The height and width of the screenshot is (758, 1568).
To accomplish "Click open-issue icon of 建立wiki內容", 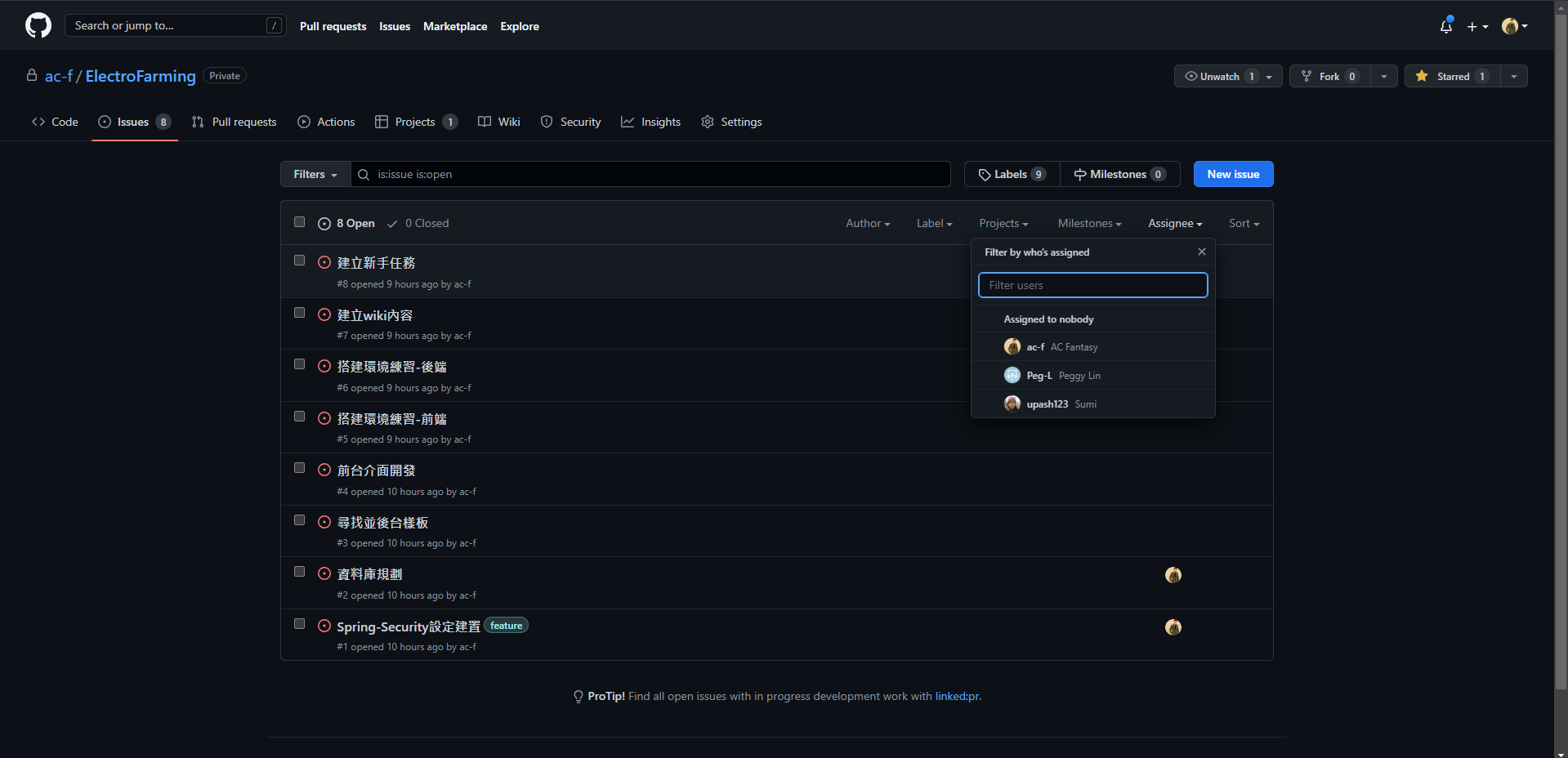I will (324, 314).
